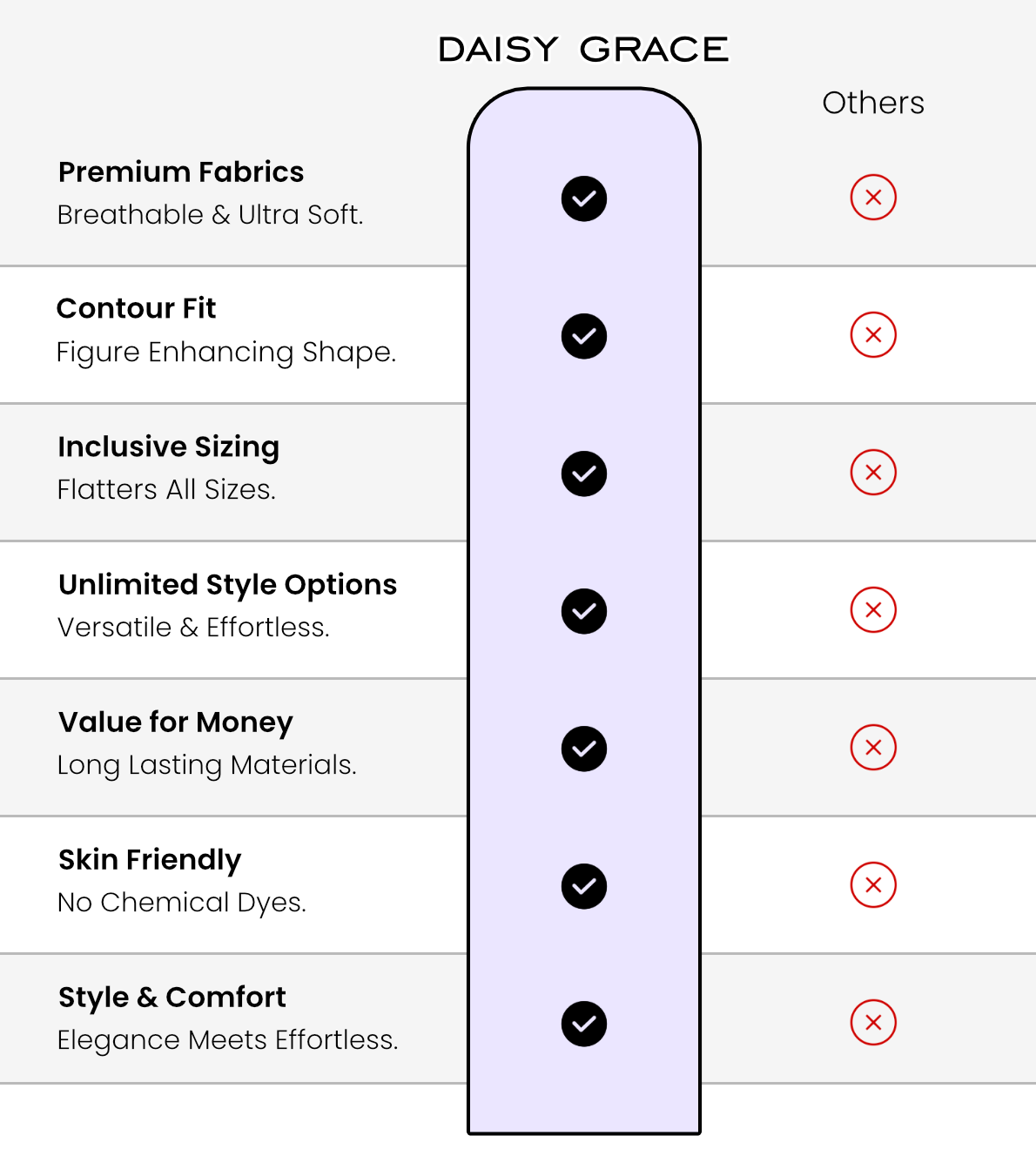This screenshot has height=1149, width=1036.
Task: Click the red X beside Premium Fabrics
Action: pos(873,198)
